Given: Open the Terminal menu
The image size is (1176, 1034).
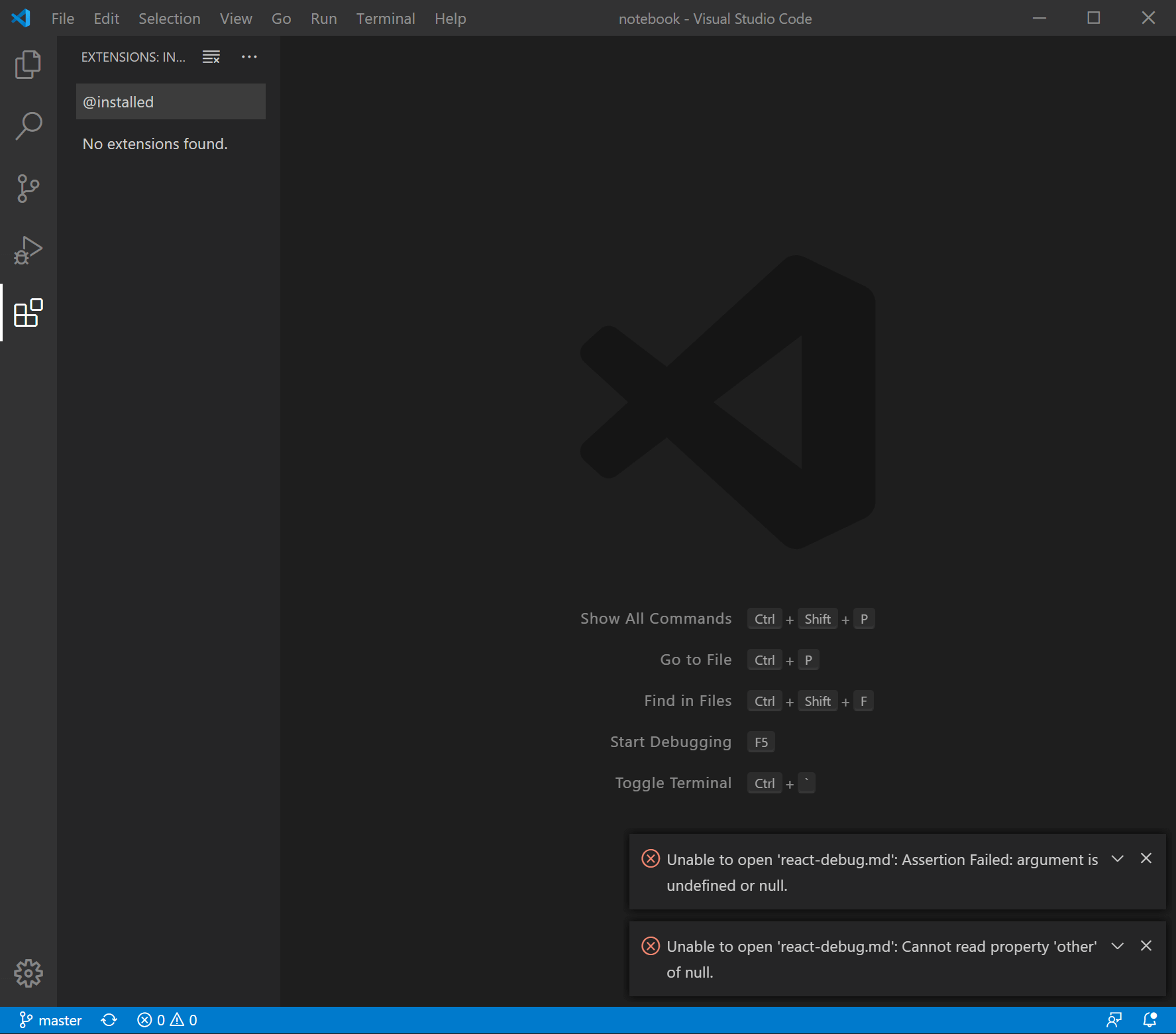Looking at the screenshot, I should point(386,19).
